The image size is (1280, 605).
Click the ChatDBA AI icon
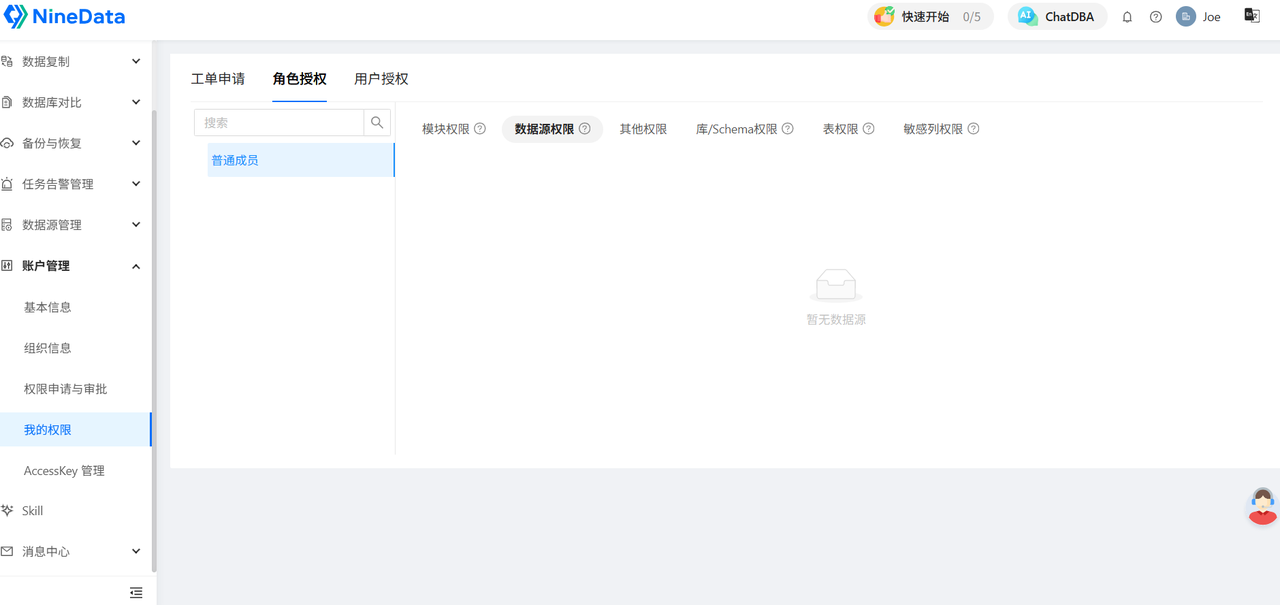click(x=1026, y=16)
